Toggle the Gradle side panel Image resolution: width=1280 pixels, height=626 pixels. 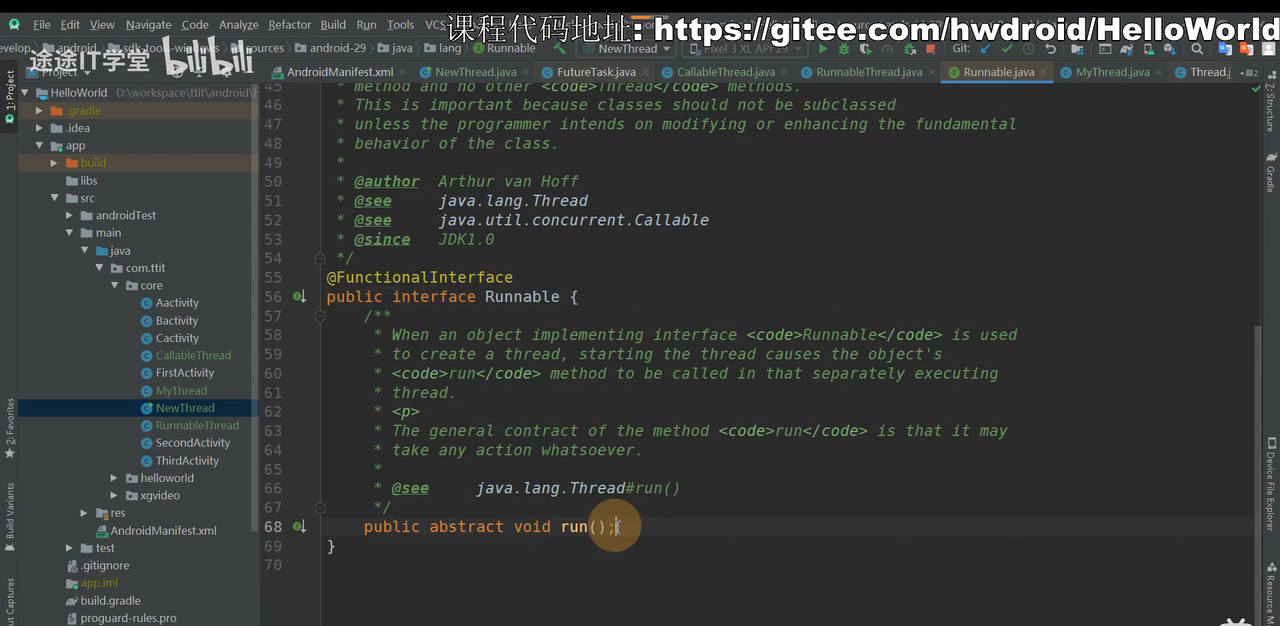coord(1270,172)
